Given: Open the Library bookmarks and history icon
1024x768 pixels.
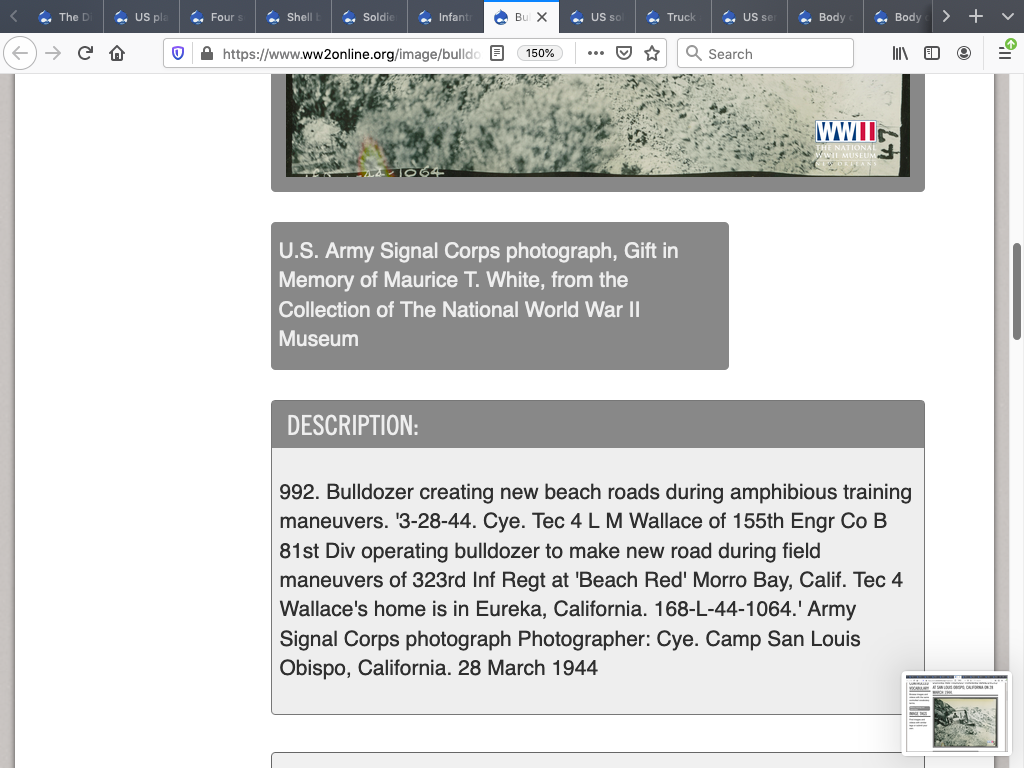Looking at the screenshot, I should point(900,54).
